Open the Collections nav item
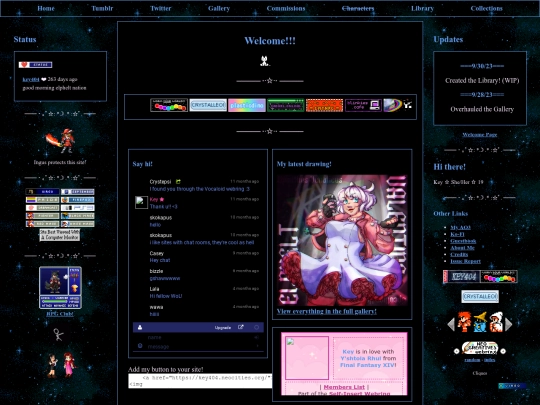Screen dimensions: 540x405 coord(486,8)
